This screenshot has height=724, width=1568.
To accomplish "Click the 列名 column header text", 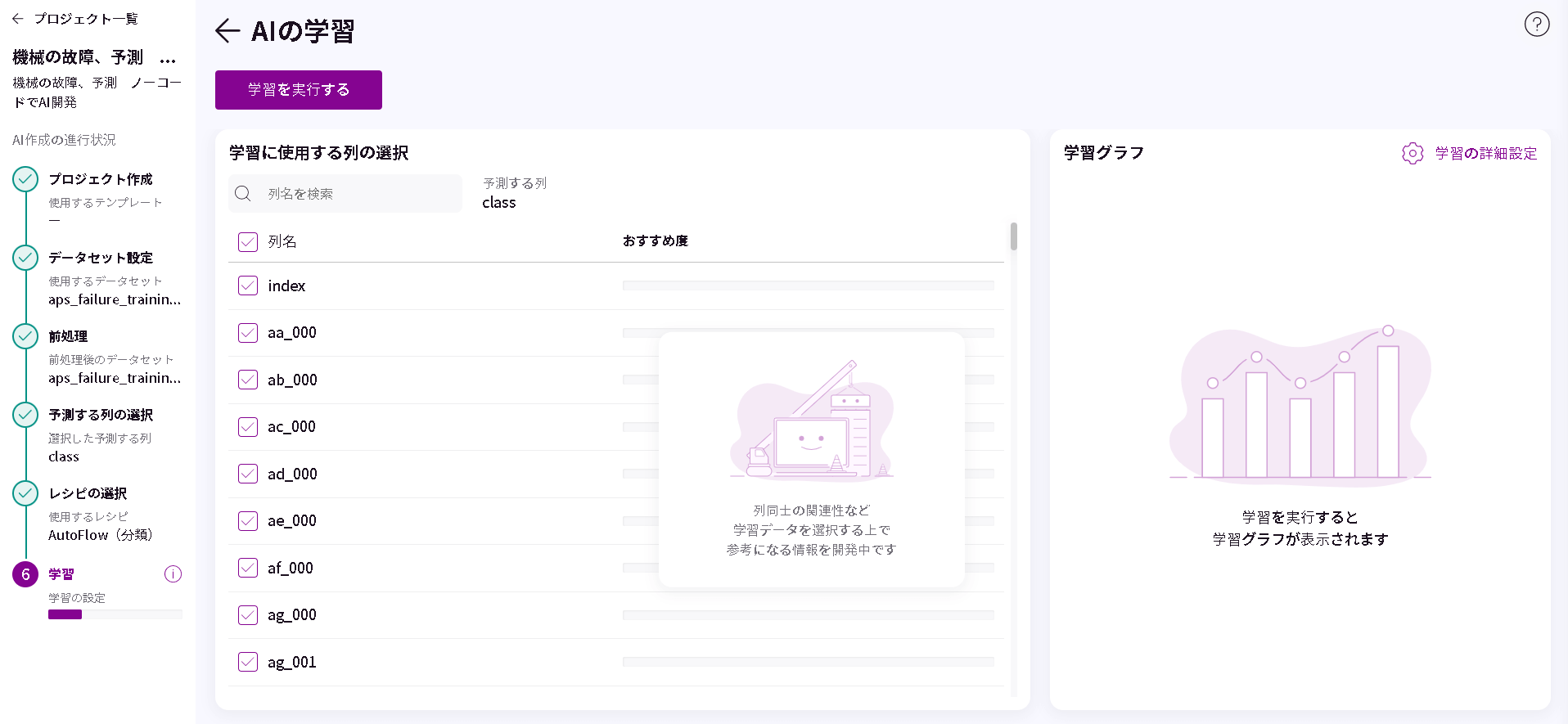I will [x=282, y=241].
